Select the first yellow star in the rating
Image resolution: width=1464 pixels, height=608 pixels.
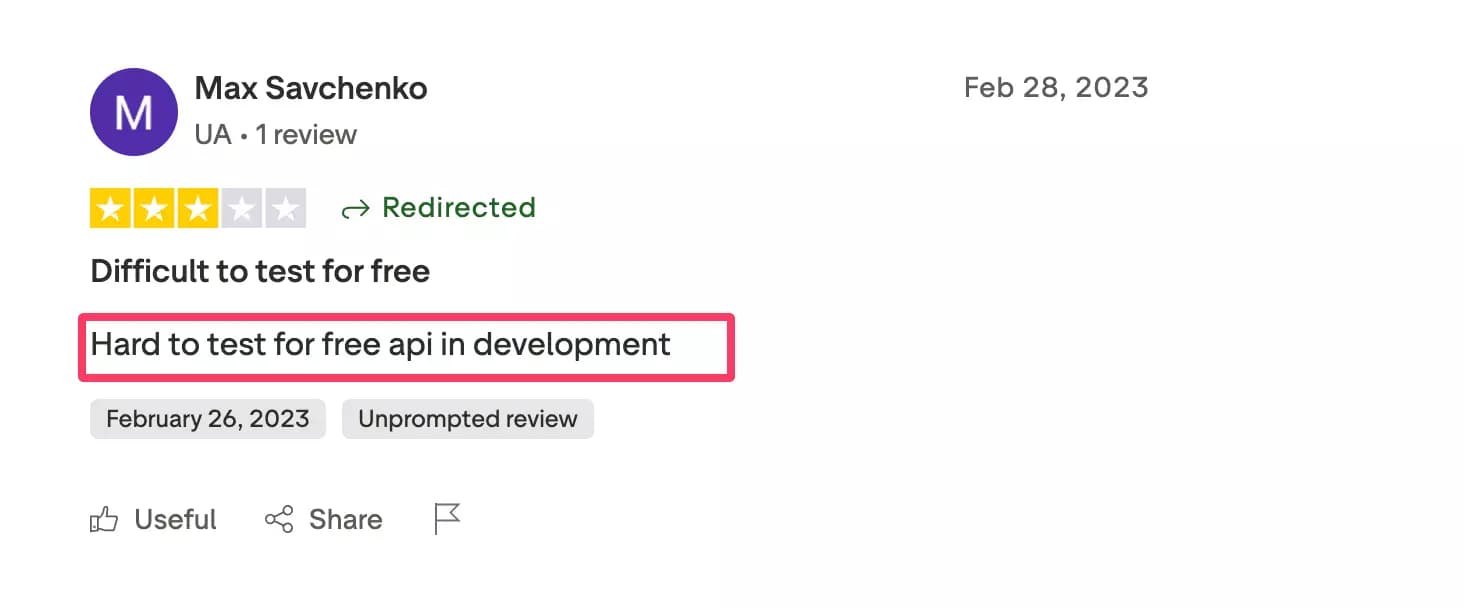point(110,207)
